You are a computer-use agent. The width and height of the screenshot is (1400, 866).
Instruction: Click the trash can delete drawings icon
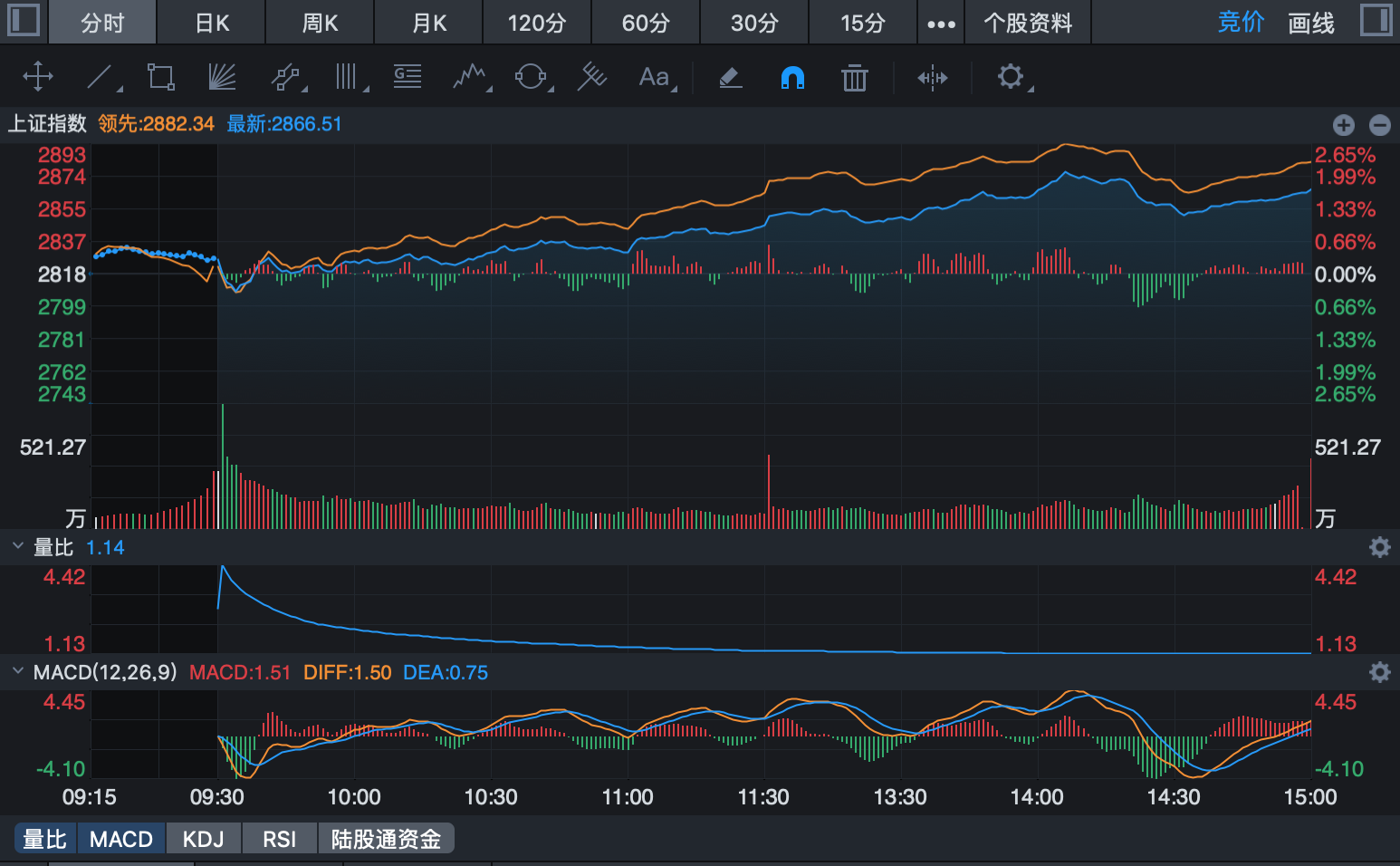click(x=854, y=78)
